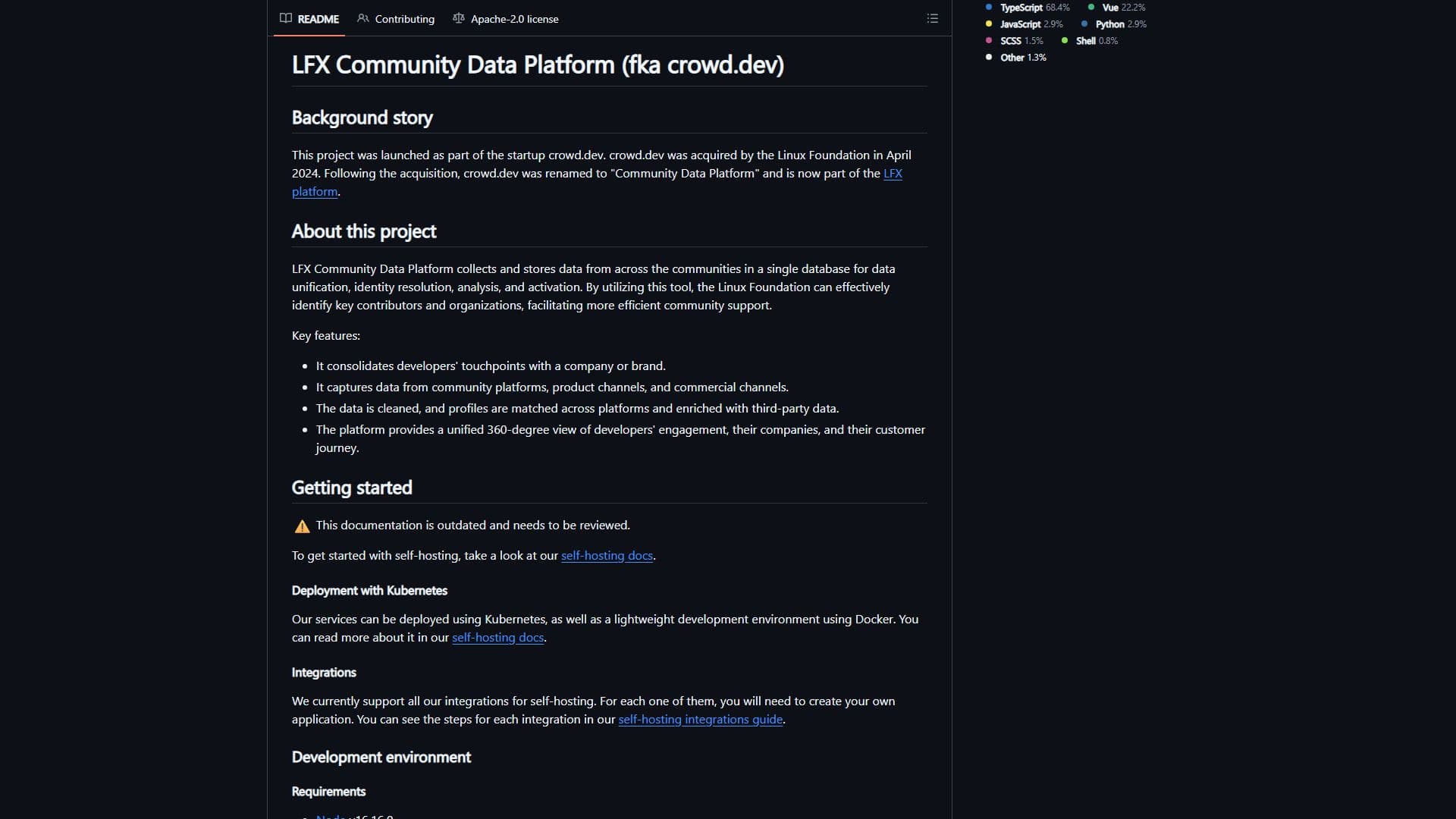Viewport: 1456px width, 819px height.
Task: Click the Python 2.9% language entry
Action: [x=1114, y=24]
